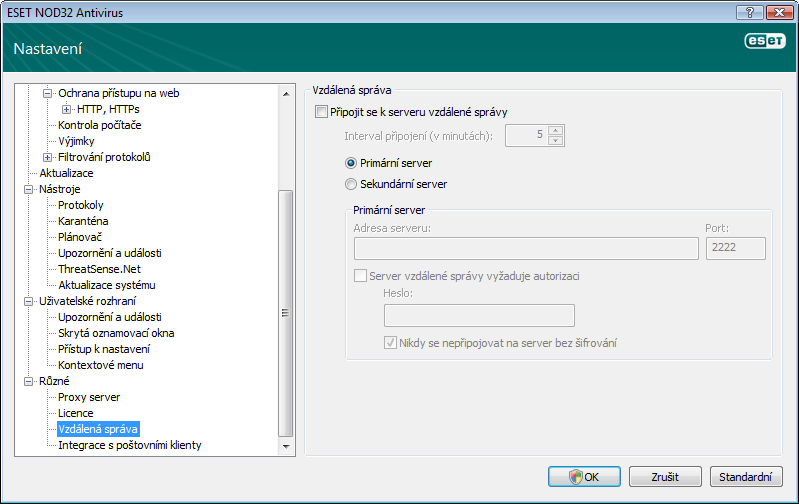
Task: Open Protokoly under Nástroje
Action: (x=81, y=205)
